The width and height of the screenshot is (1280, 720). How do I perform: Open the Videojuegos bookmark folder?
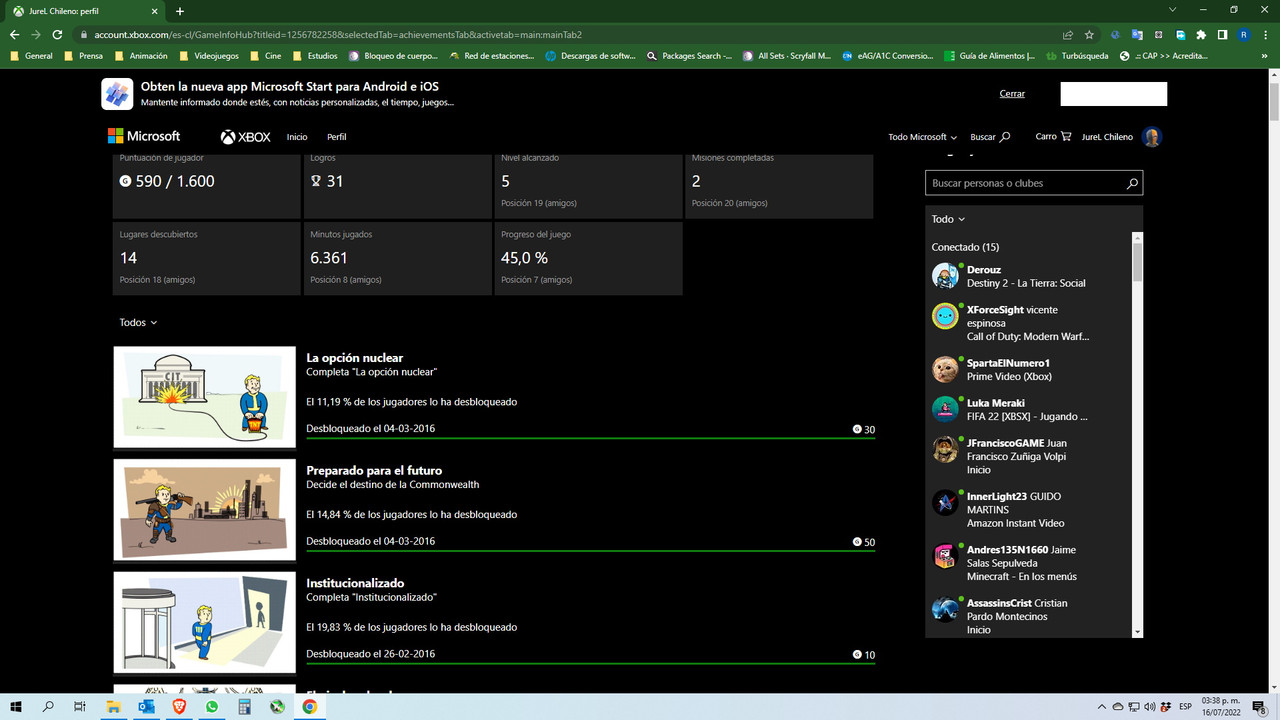coord(208,56)
